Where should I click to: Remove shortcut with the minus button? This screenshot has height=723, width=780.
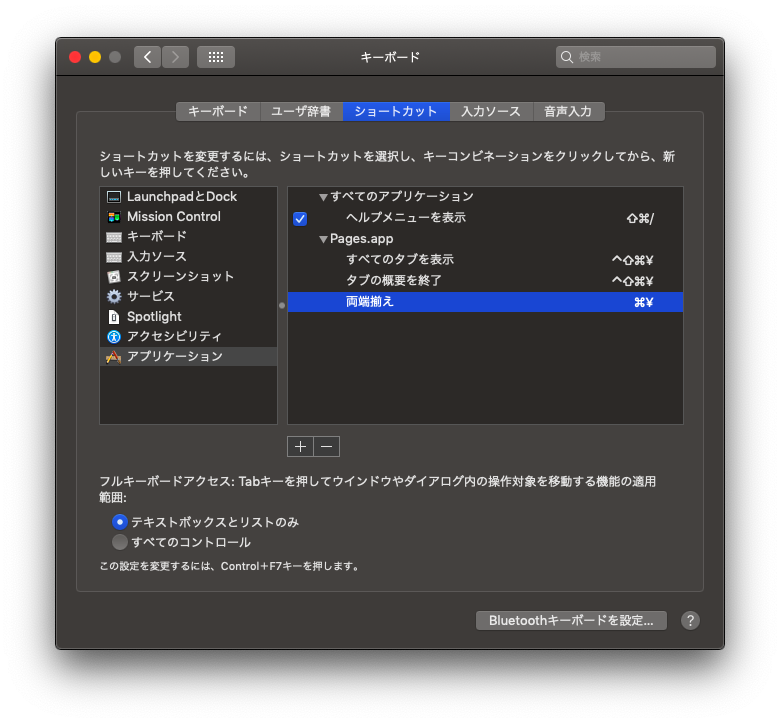[326, 447]
